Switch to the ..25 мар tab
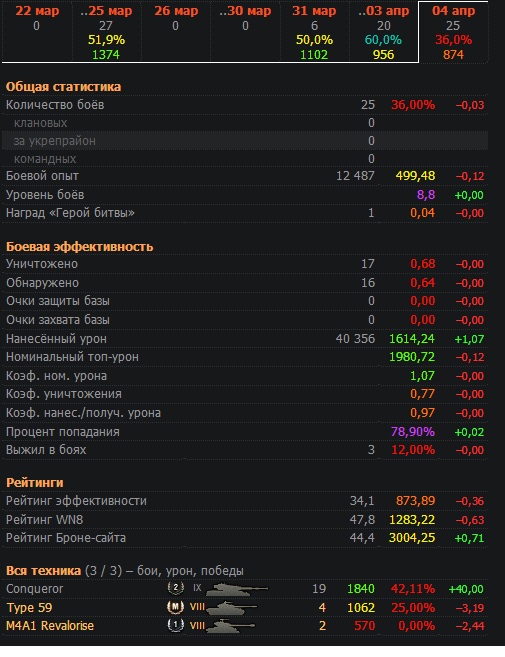 point(106,32)
